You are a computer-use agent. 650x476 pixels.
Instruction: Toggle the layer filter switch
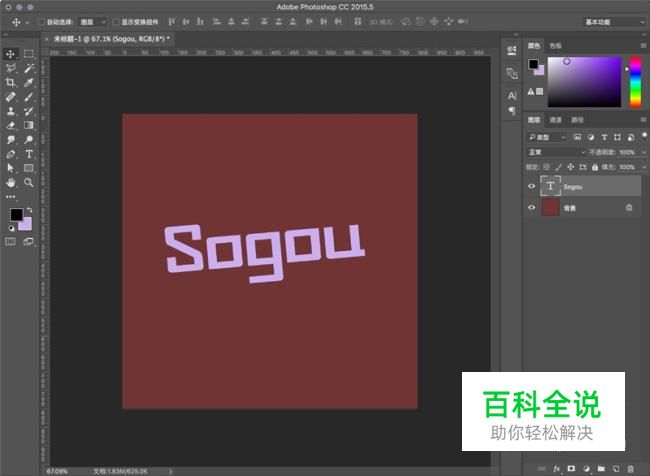644,136
